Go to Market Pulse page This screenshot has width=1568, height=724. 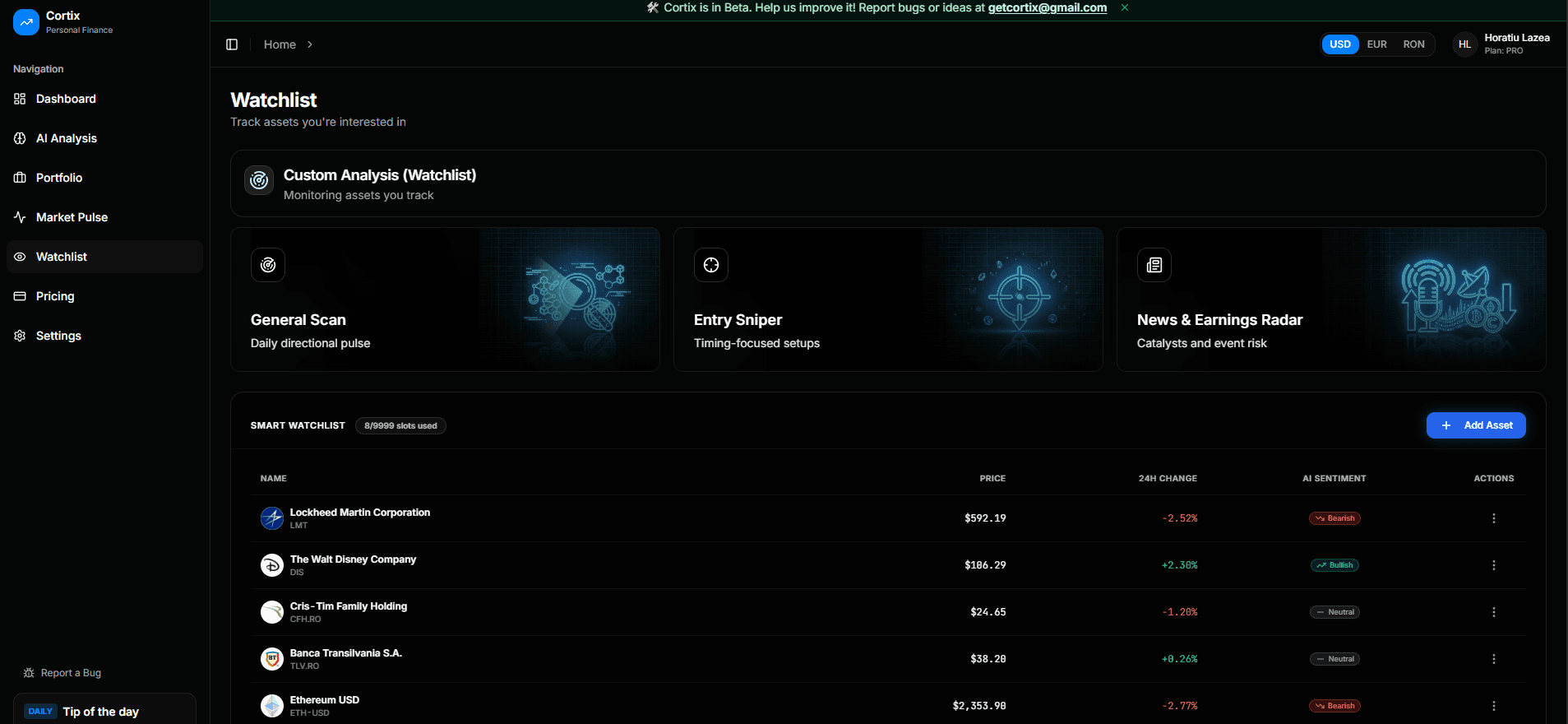point(72,217)
